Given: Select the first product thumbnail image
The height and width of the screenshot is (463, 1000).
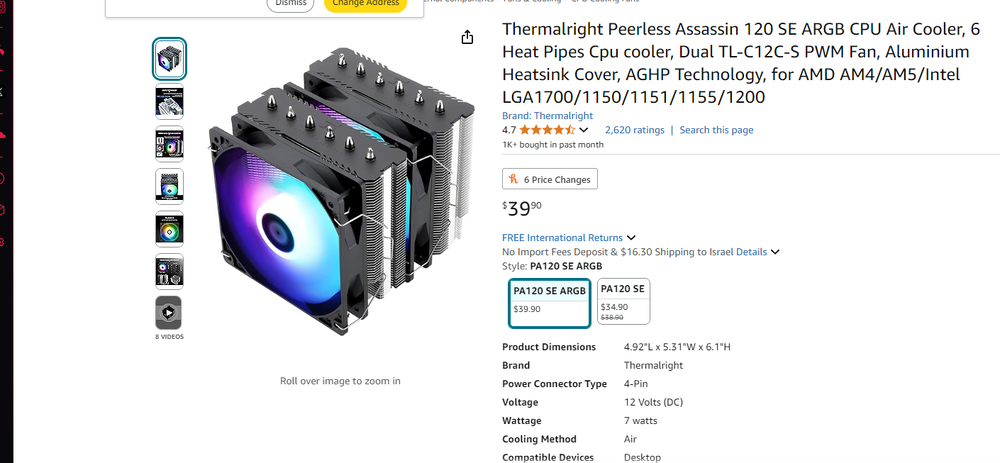Looking at the screenshot, I should pos(169,59).
